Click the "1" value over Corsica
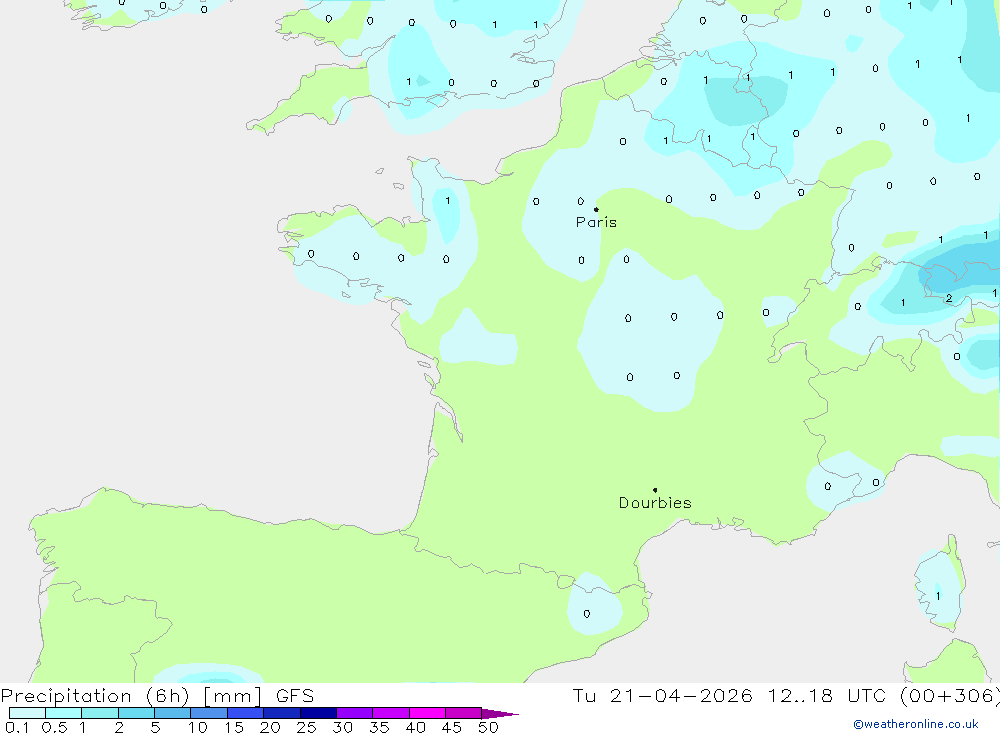The image size is (1000, 733). coord(938,596)
